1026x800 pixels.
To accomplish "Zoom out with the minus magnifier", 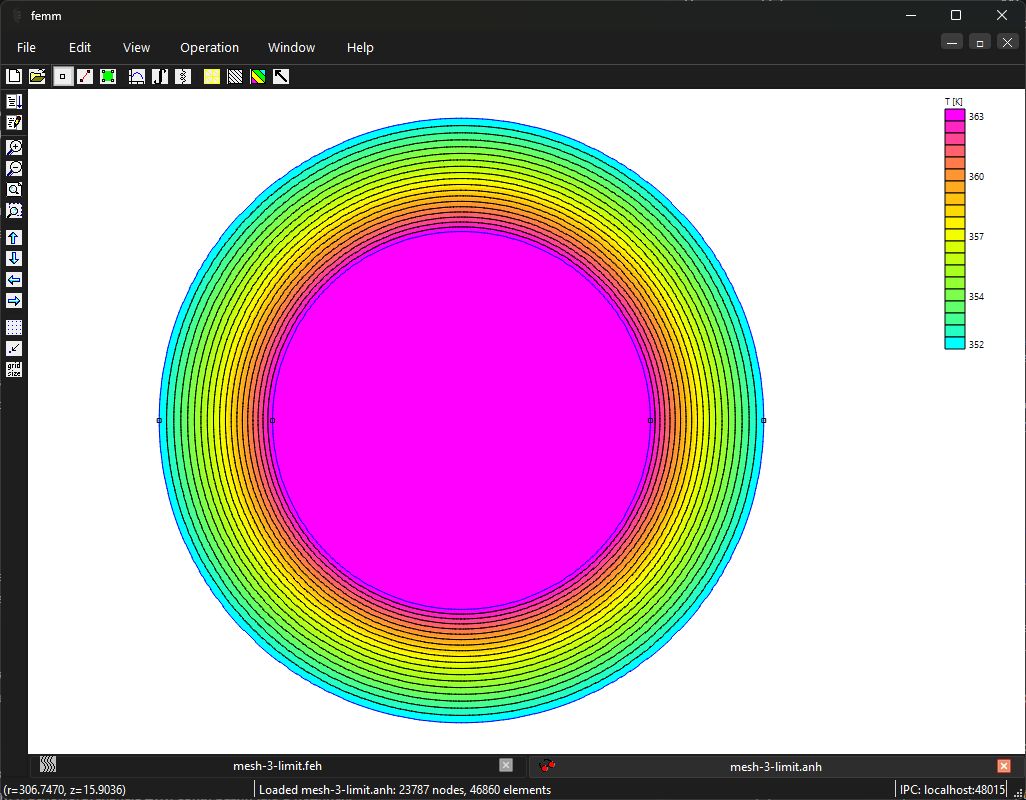I will [14, 168].
